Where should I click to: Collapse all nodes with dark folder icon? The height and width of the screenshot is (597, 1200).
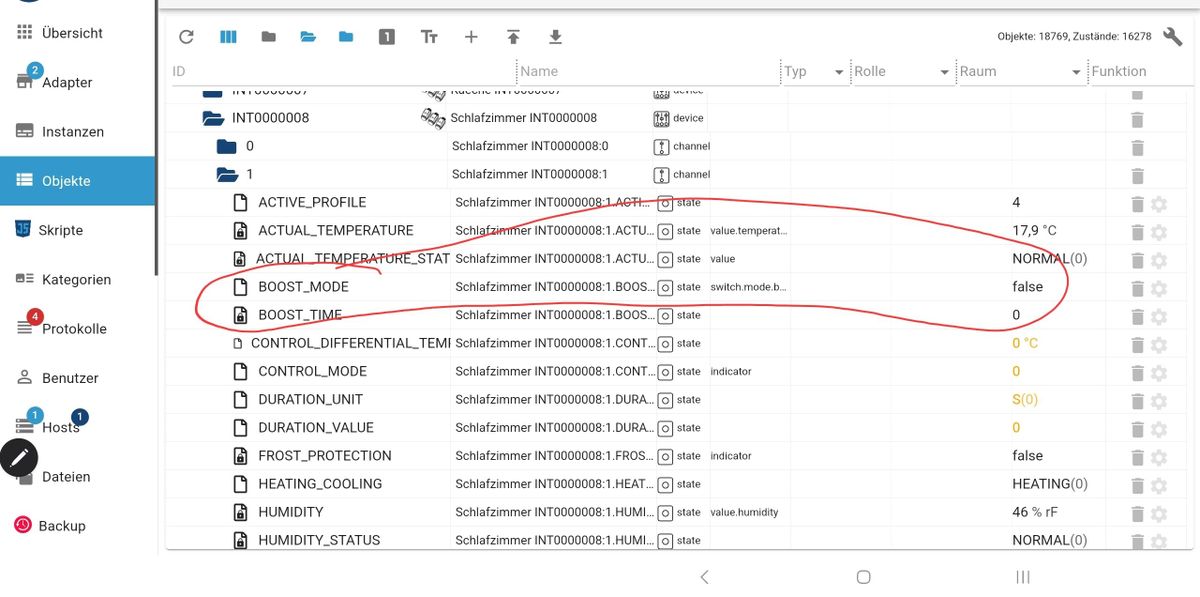point(268,37)
